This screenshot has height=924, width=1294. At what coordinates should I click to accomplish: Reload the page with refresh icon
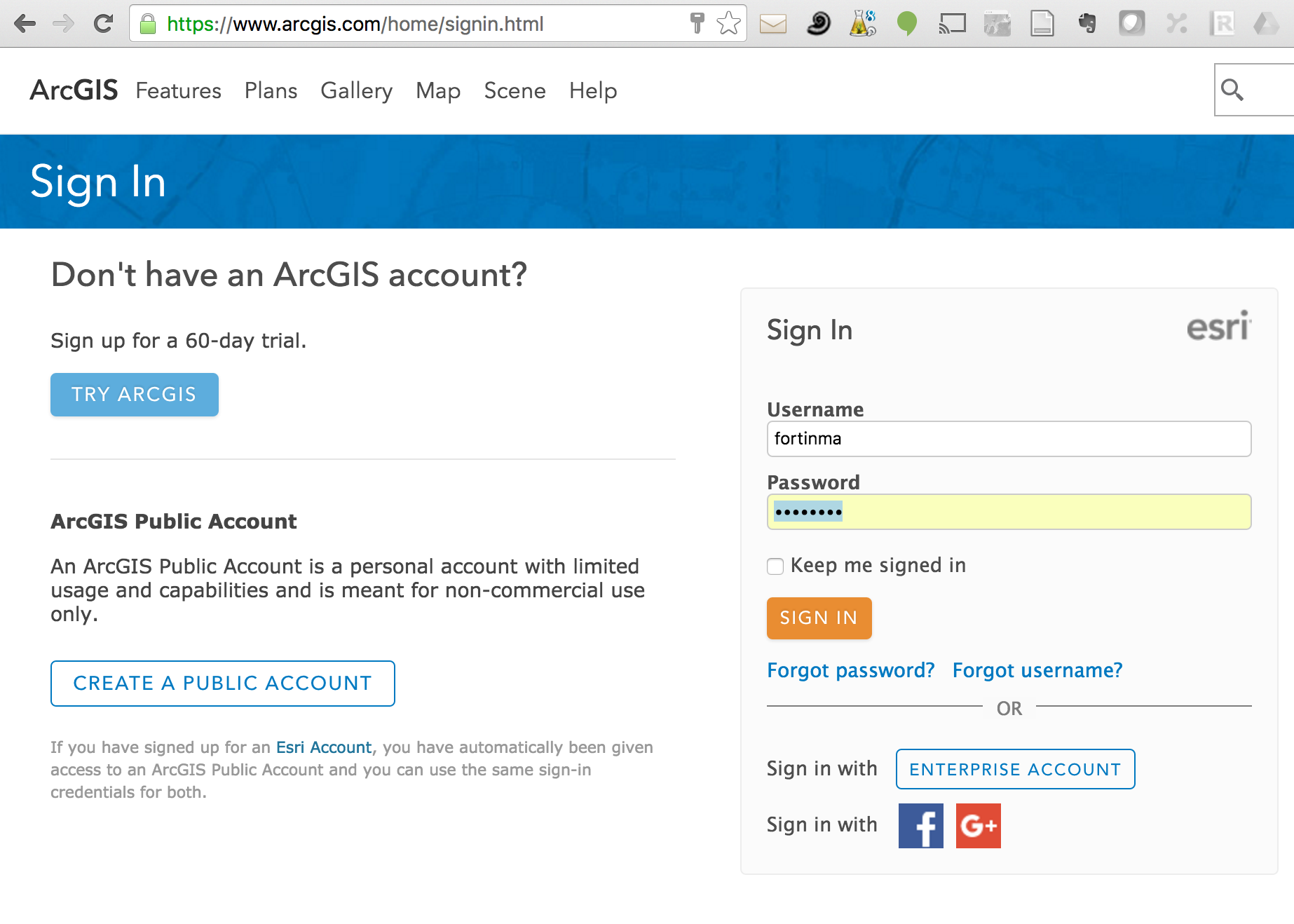tap(103, 24)
